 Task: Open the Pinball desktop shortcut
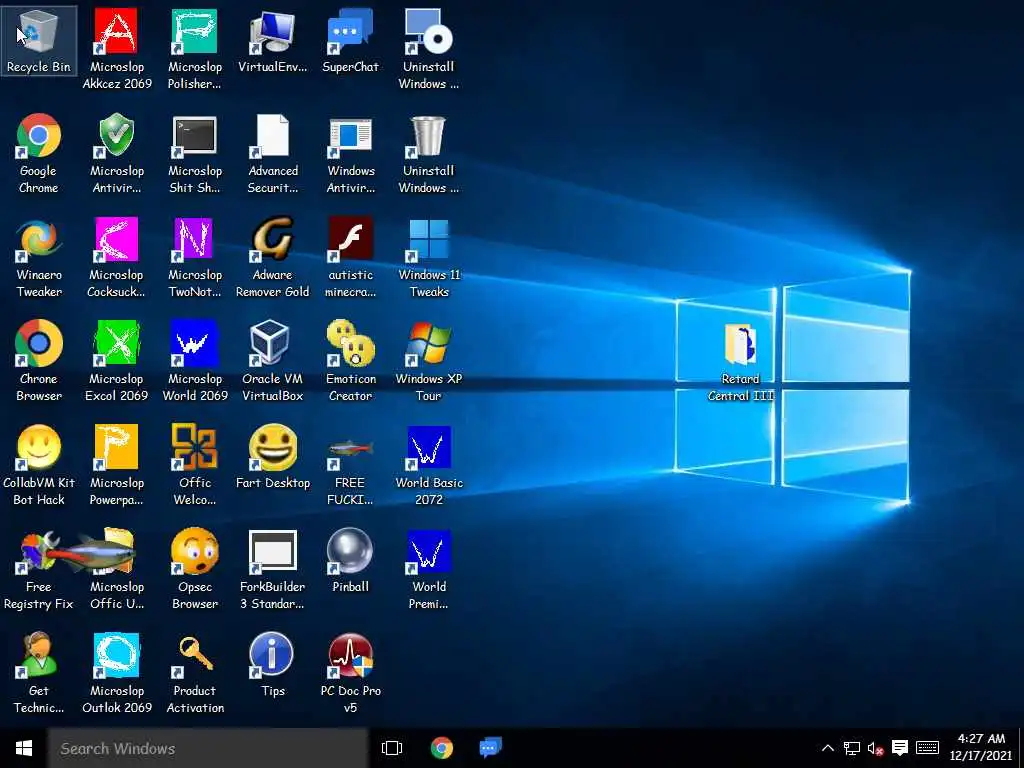(350, 560)
